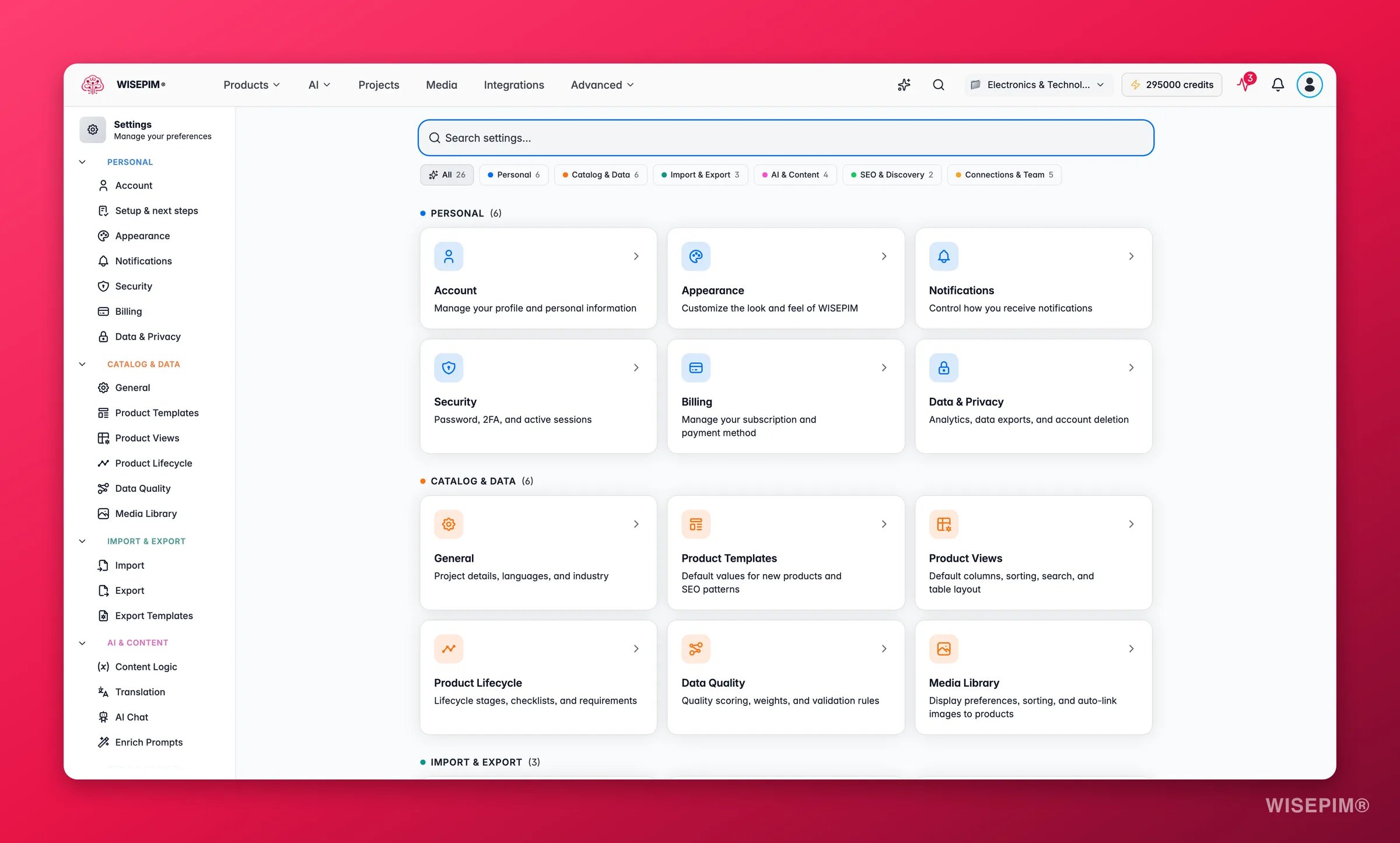Collapse the PERSONAL sidebar section chevron
This screenshot has width=1400, height=843.
[82, 162]
